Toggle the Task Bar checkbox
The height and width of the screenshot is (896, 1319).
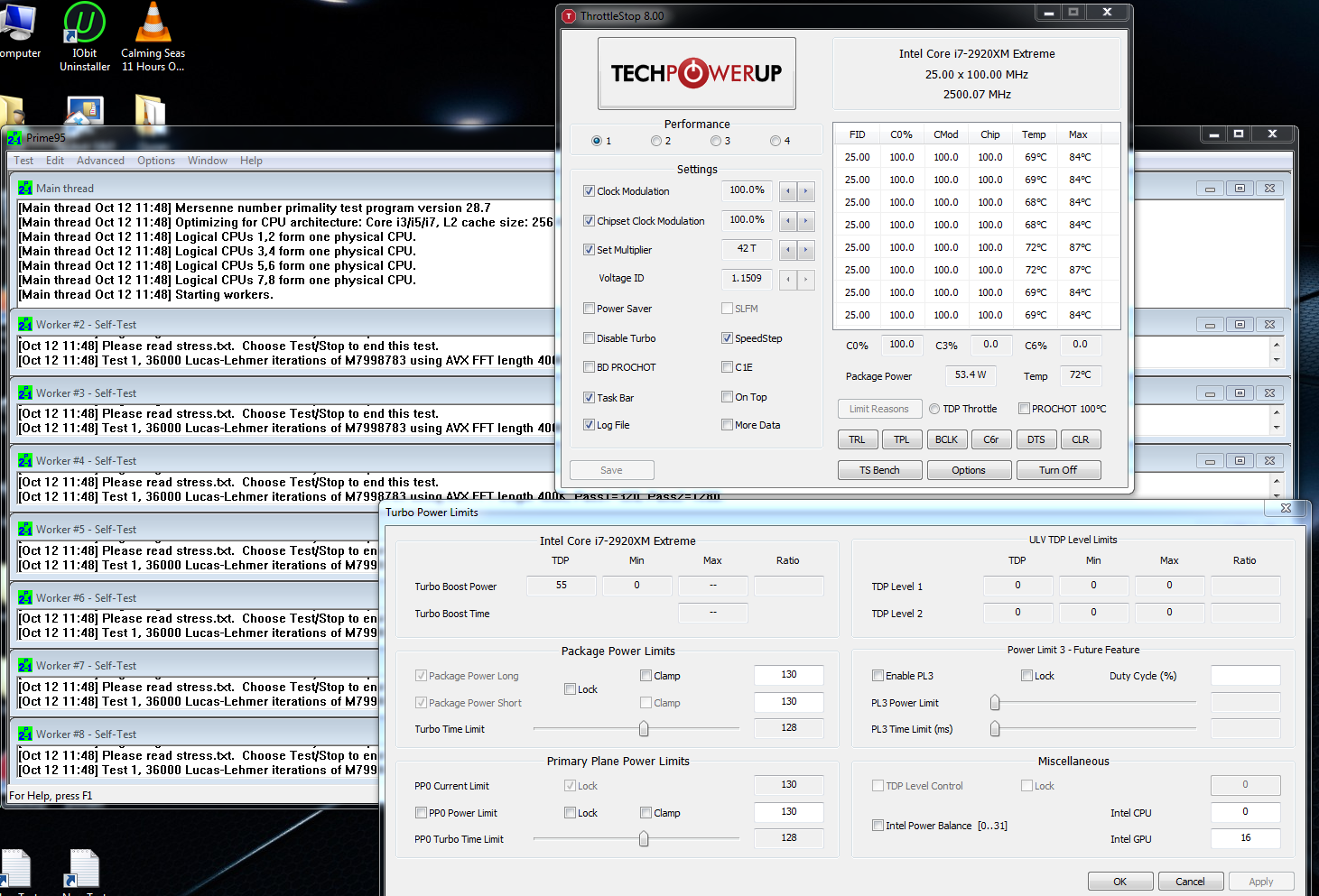click(x=589, y=397)
